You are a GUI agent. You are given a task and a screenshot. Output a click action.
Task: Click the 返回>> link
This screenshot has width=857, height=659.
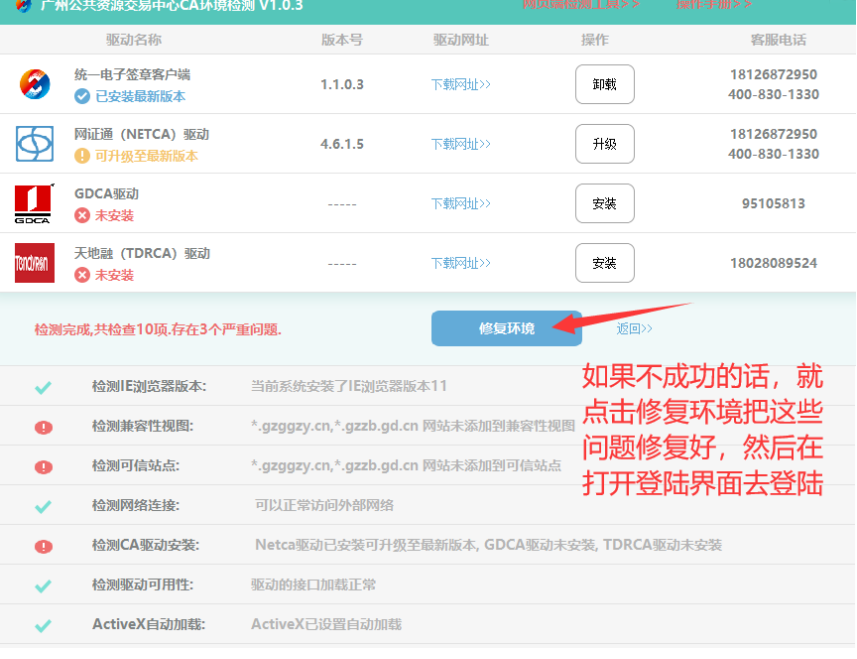pos(634,328)
